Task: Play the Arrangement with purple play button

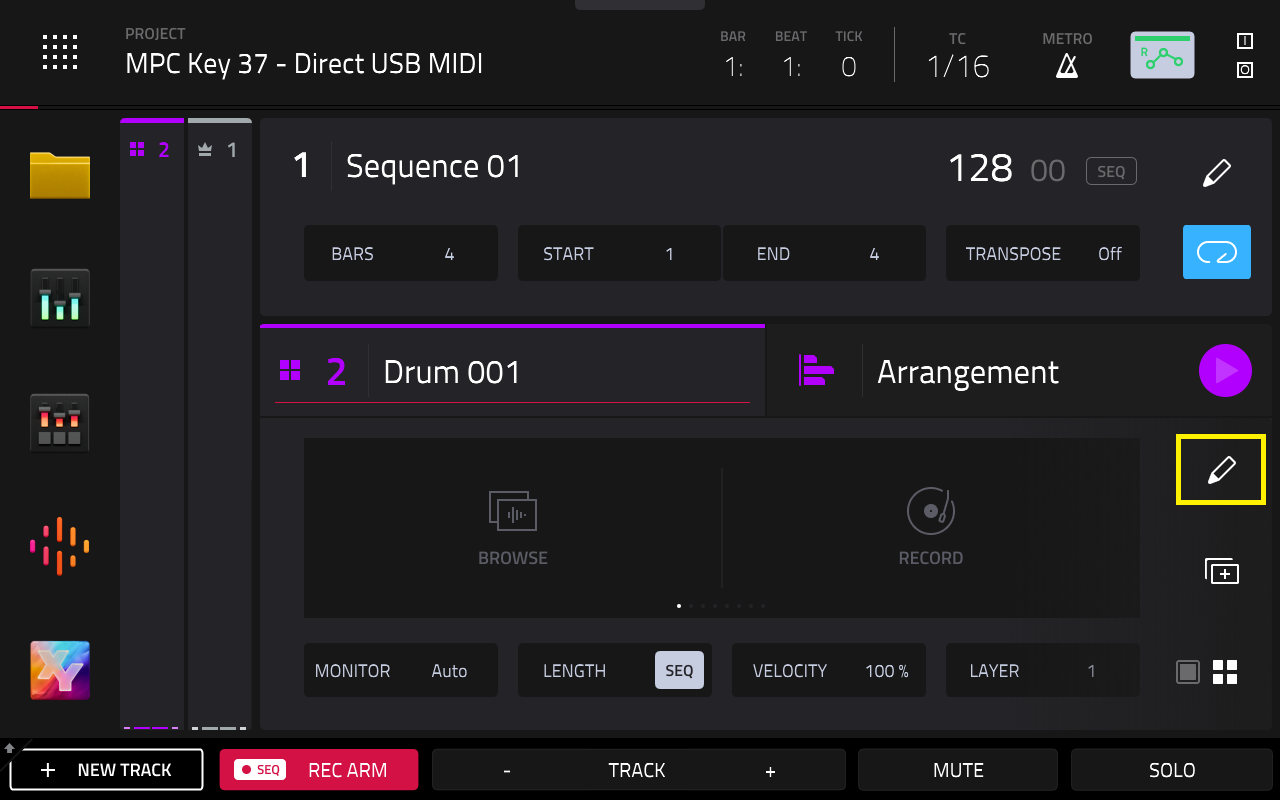Action: tap(1225, 371)
